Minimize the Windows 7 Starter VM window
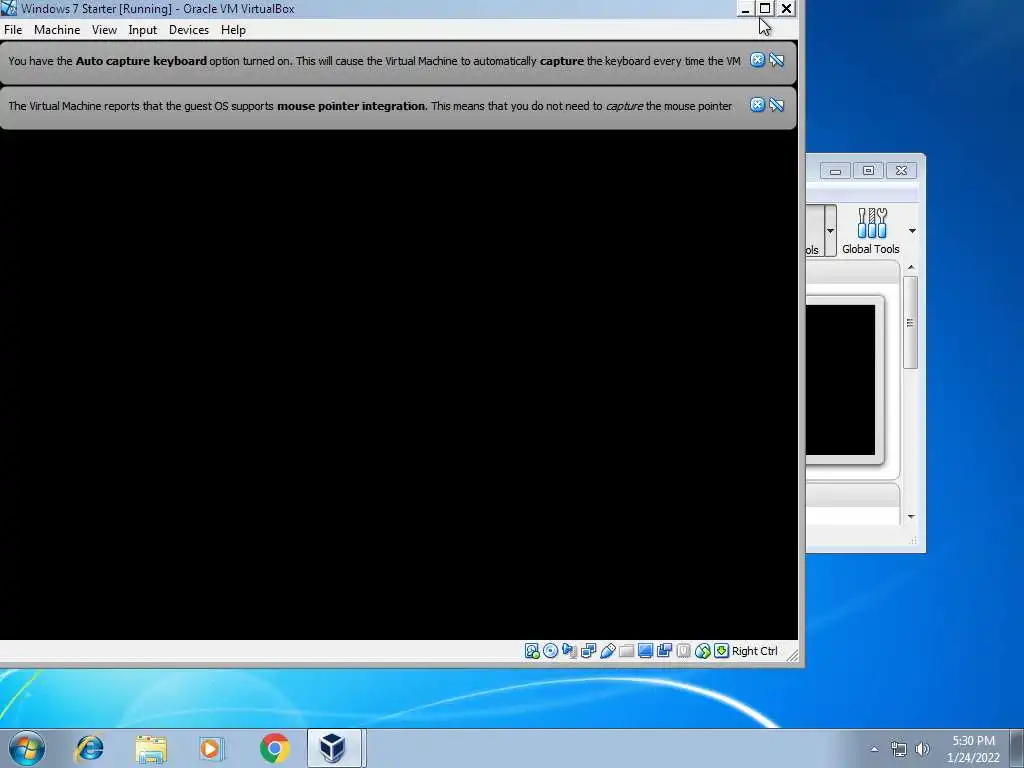The image size is (1024, 768). coord(745,8)
